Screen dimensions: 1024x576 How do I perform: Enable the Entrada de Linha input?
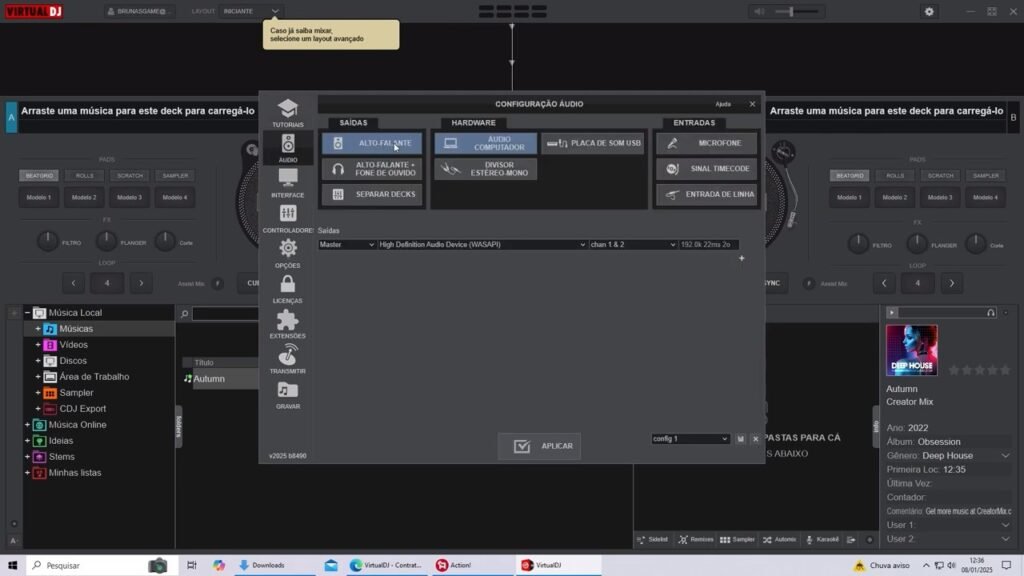click(x=707, y=195)
